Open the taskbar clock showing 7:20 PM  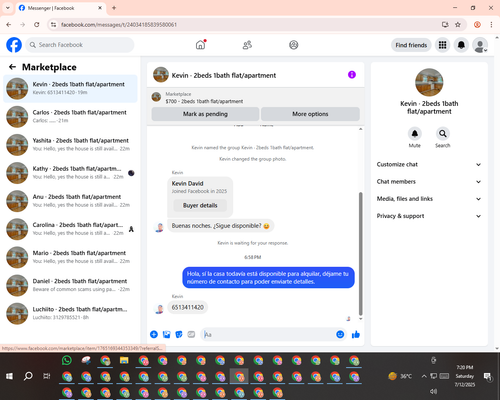(x=465, y=376)
